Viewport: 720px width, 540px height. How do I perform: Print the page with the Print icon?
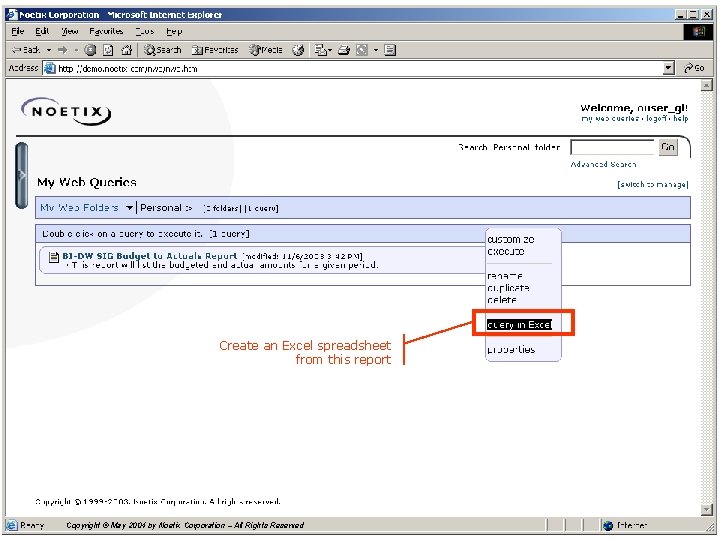[344, 50]
